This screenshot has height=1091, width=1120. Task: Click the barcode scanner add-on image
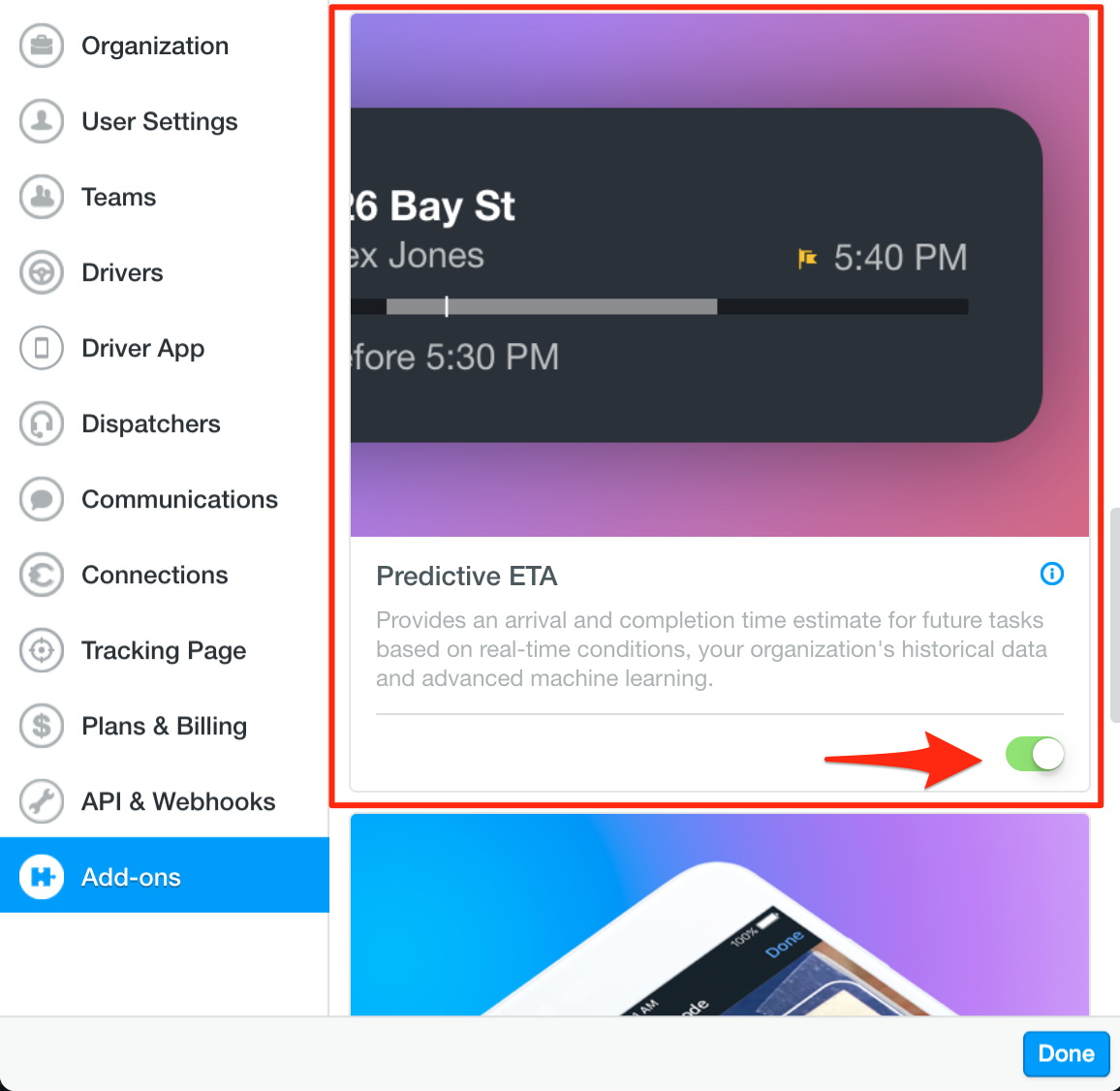click(x=719, y=915)
